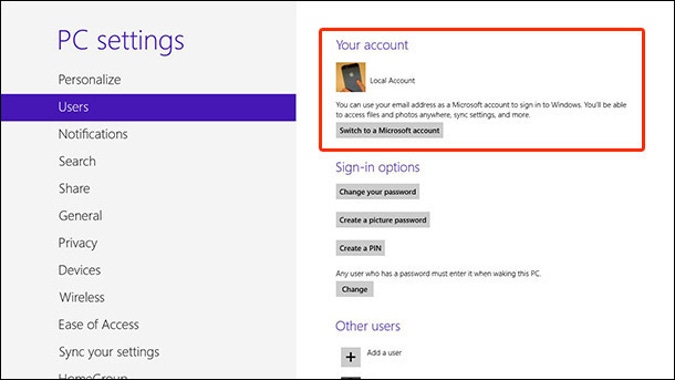Open Sync your settings category
675x380 pixels.
tap(109, 352)
